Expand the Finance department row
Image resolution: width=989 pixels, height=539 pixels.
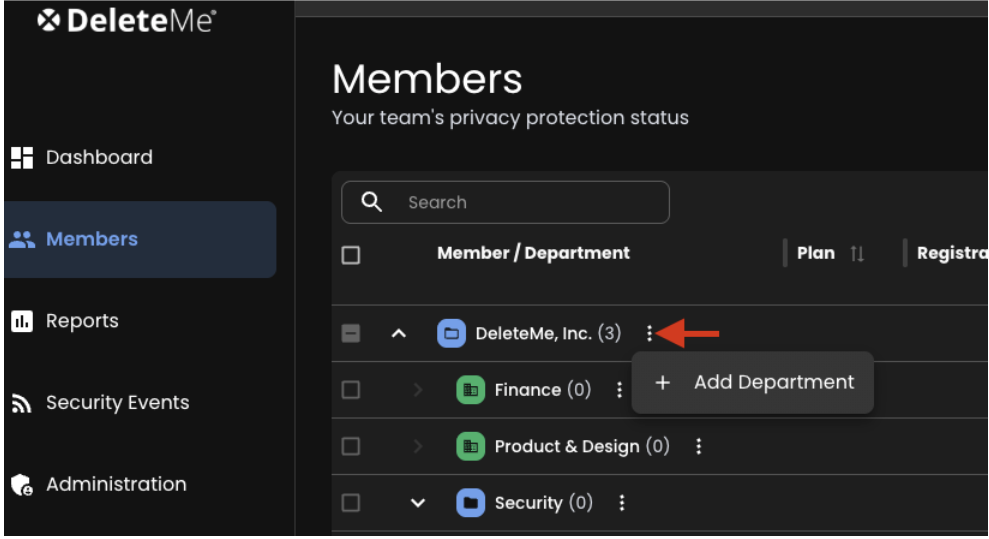pos(418,390)
